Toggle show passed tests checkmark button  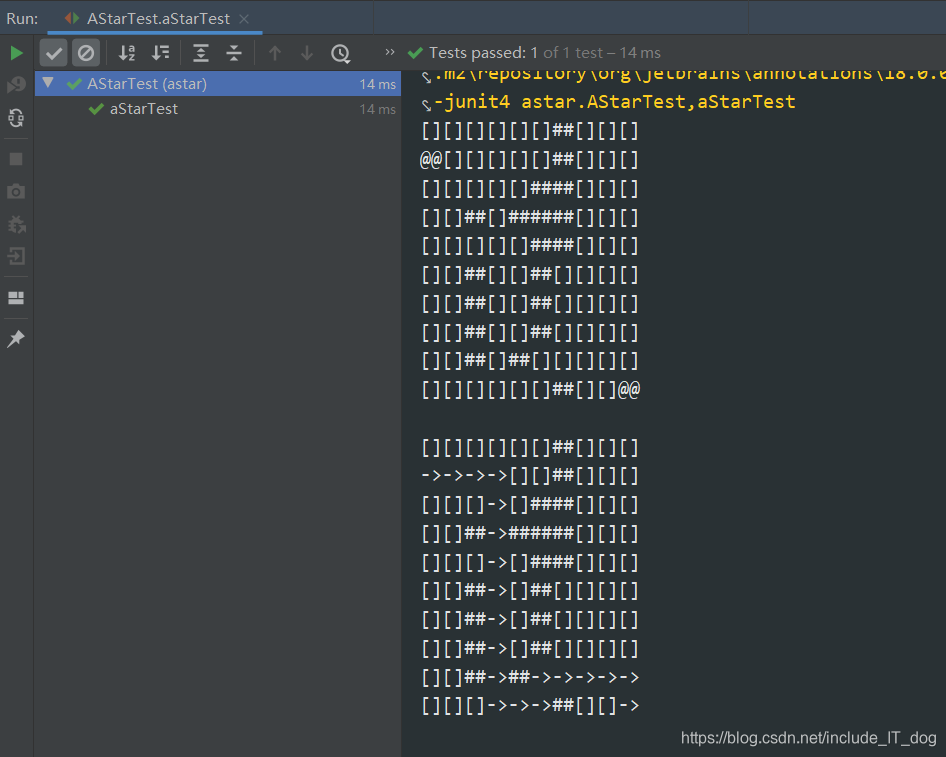click(x=53, y=53)
